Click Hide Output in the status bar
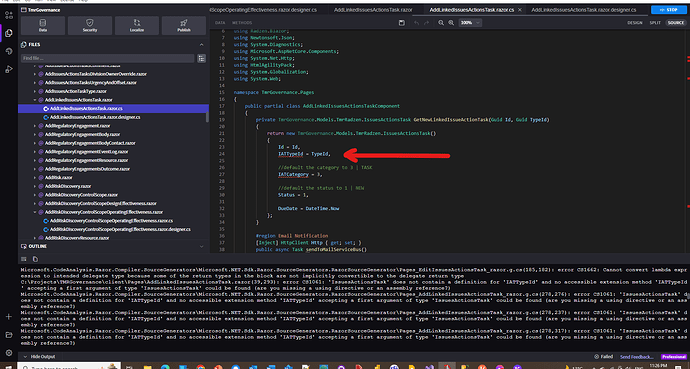Image resolution: width=690 pixels, height=369 pixels. click(39, 357)
